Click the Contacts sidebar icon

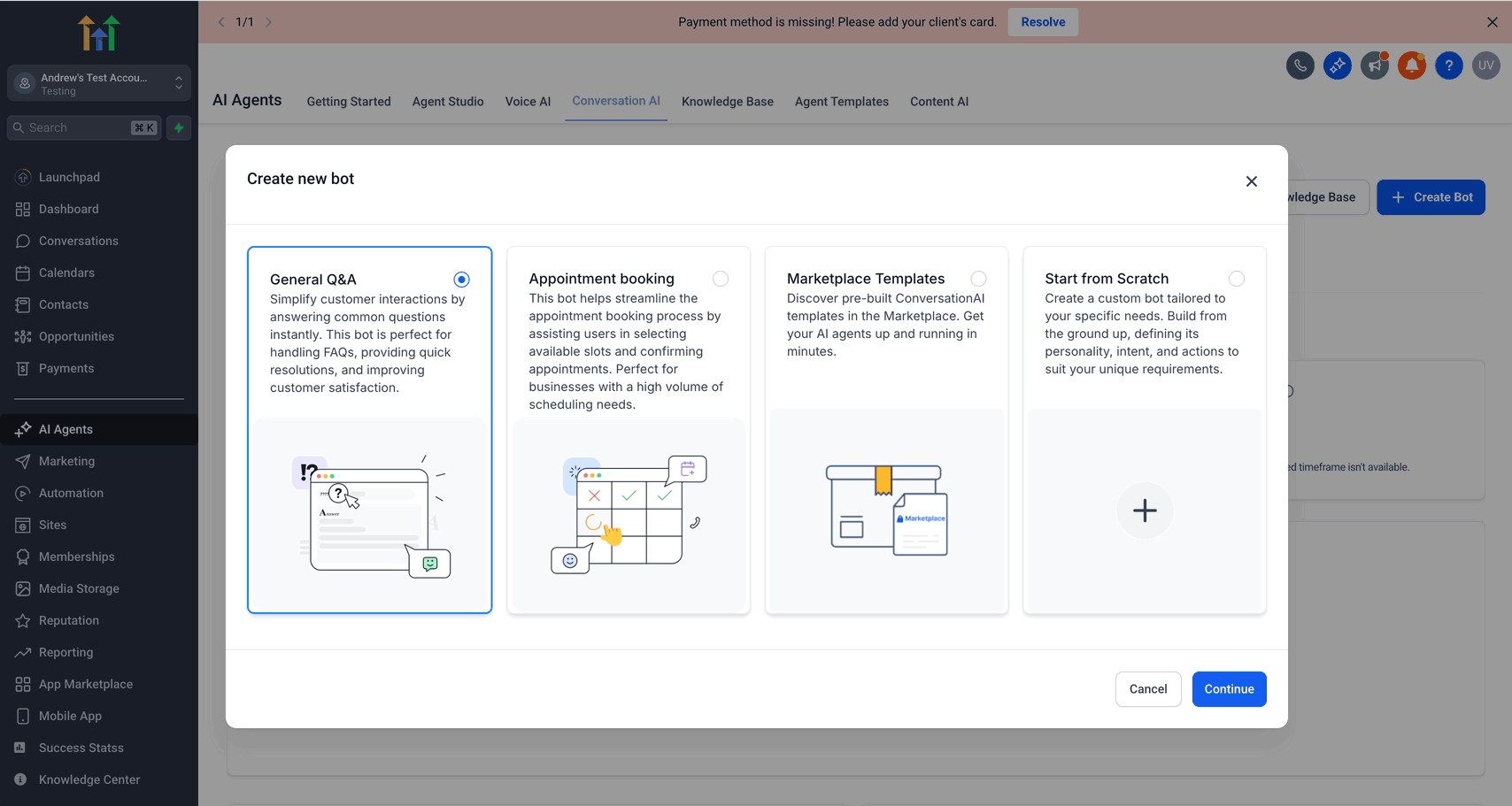coord(23,304)
